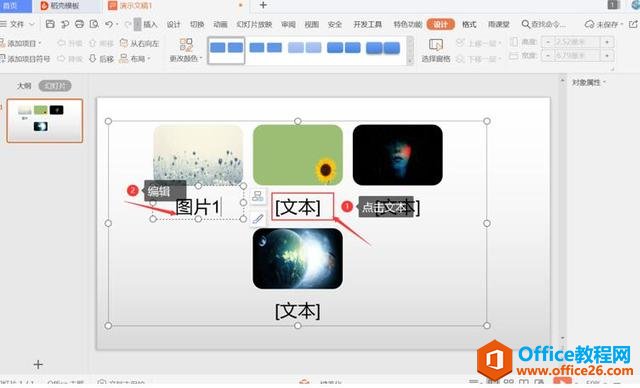
Task: Click the sunflower green picture
Action: (x=298, y=155)
